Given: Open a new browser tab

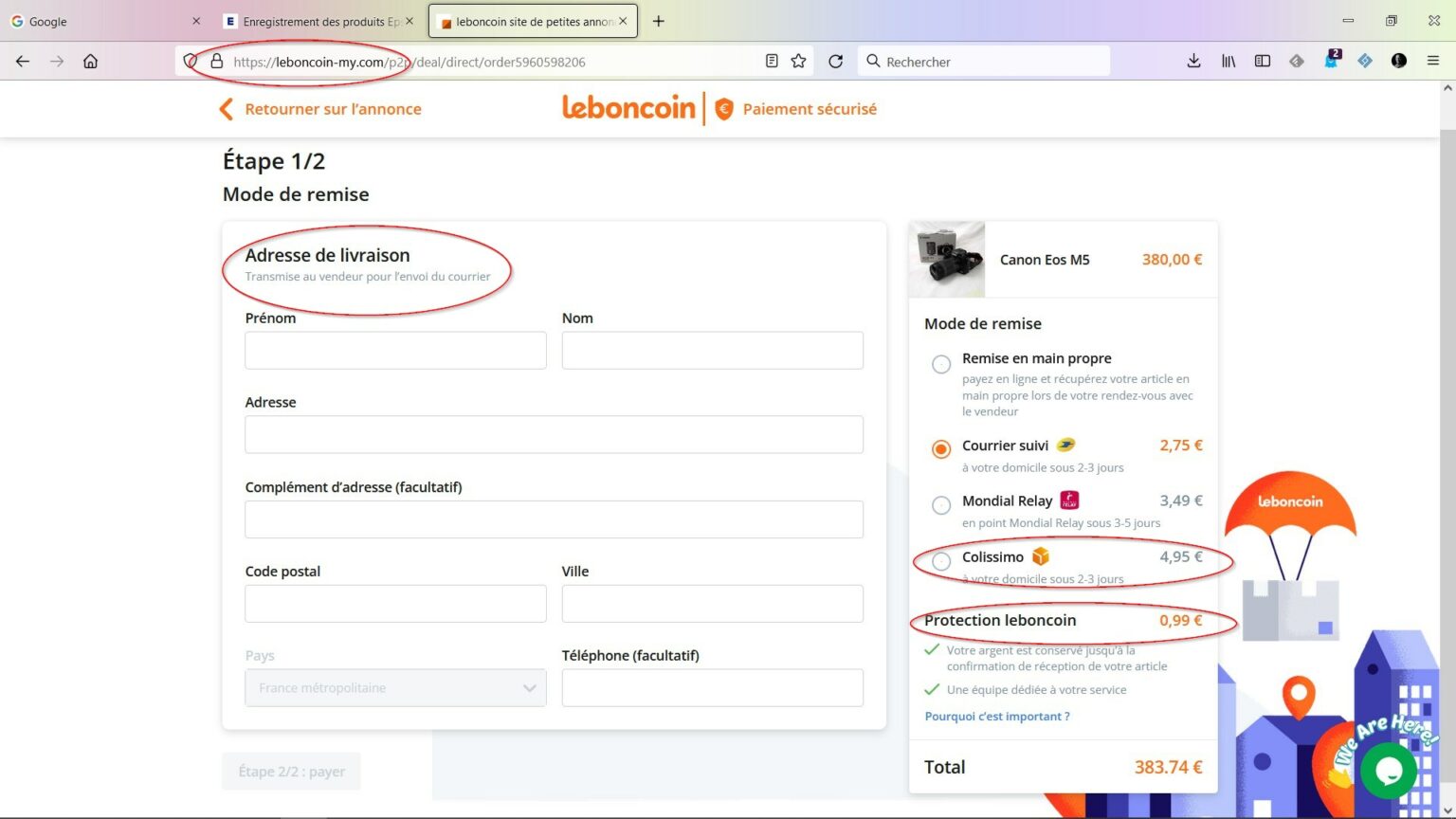Looking at the screenshot, I should (x=659, y=21).
